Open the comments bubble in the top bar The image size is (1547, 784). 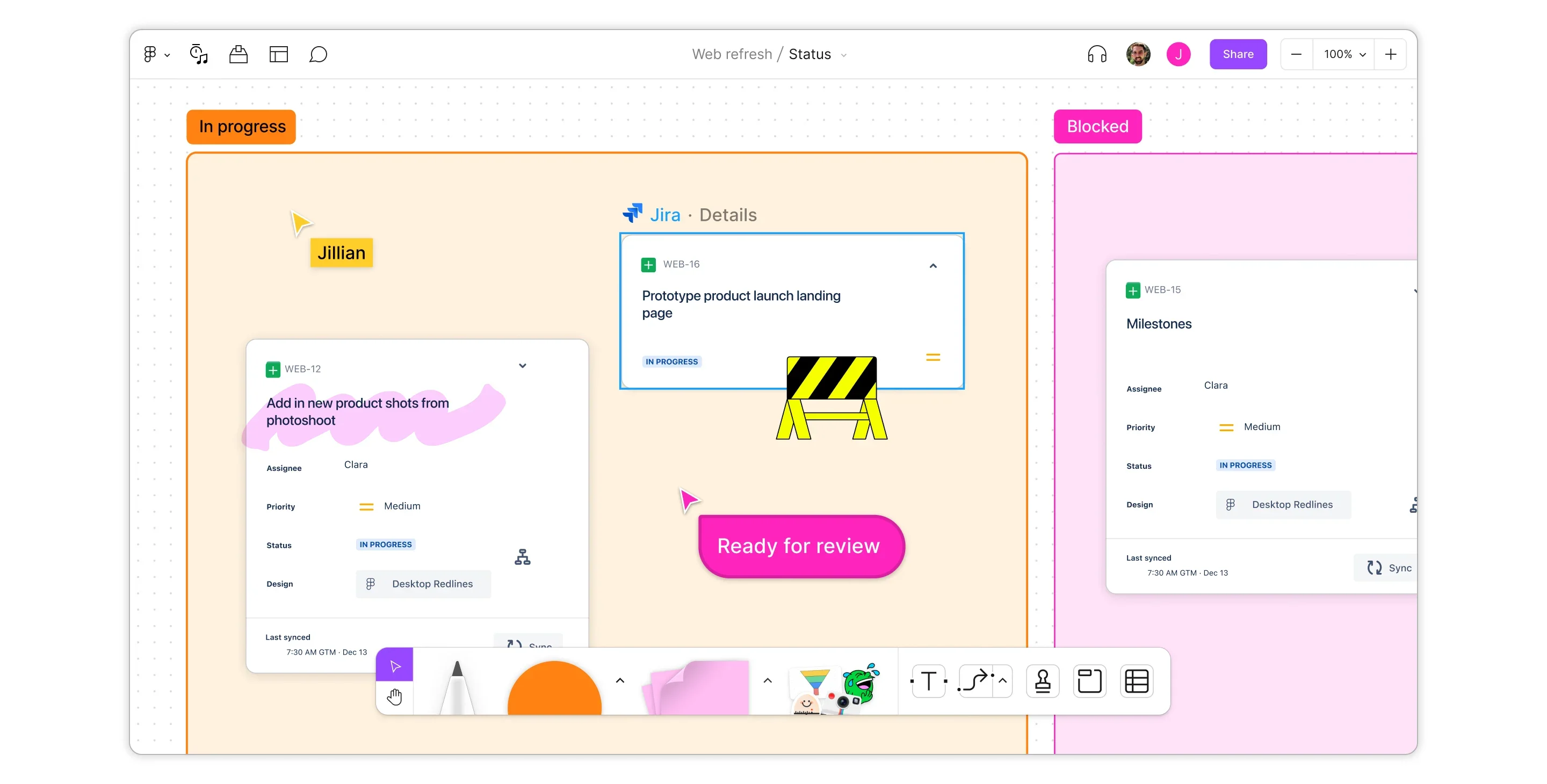(319, 54)
